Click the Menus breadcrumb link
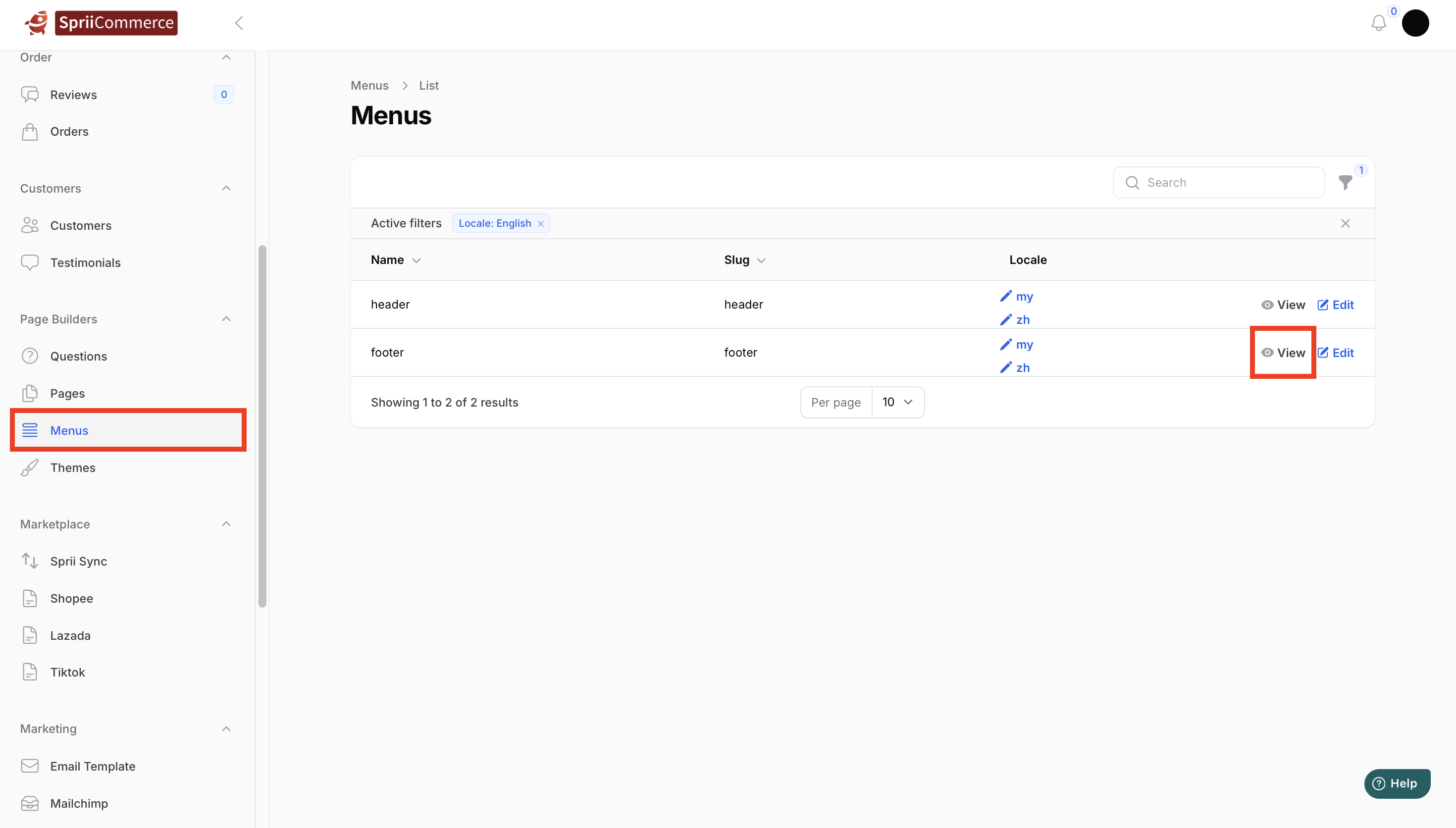This screenshot has height=828, width=1456. (x=369, y=85)
